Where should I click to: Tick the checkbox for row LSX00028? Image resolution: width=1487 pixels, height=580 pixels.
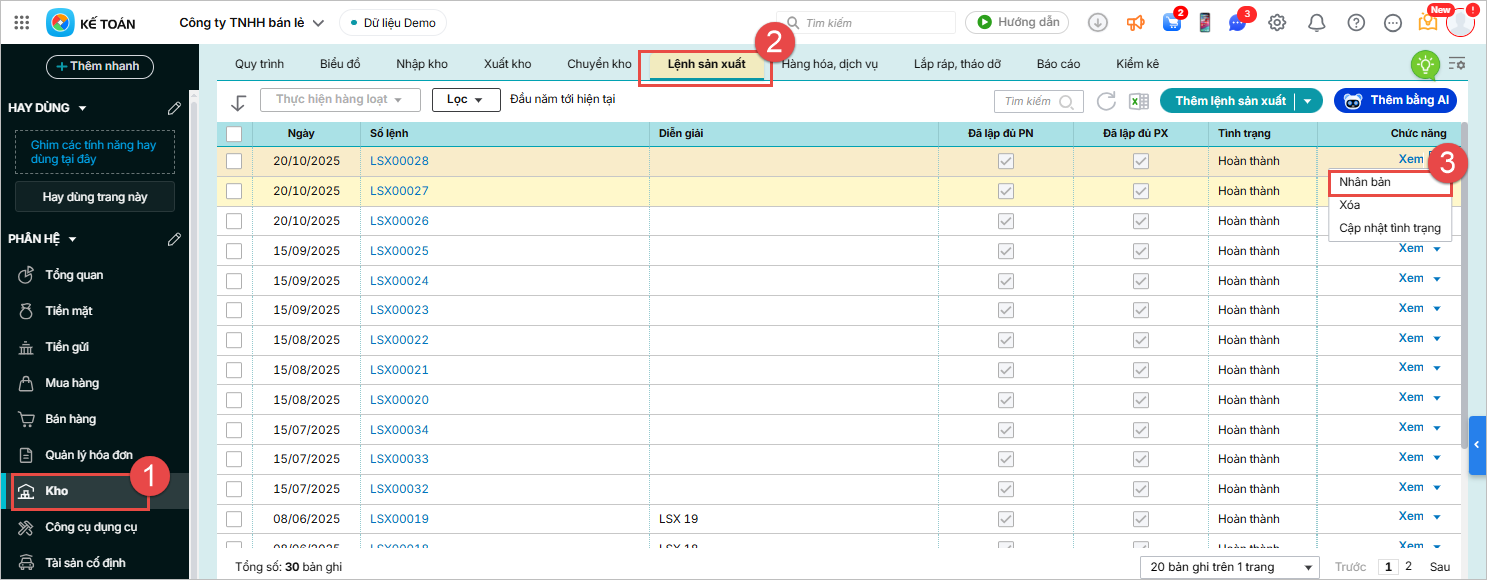(x=234, y=161)
